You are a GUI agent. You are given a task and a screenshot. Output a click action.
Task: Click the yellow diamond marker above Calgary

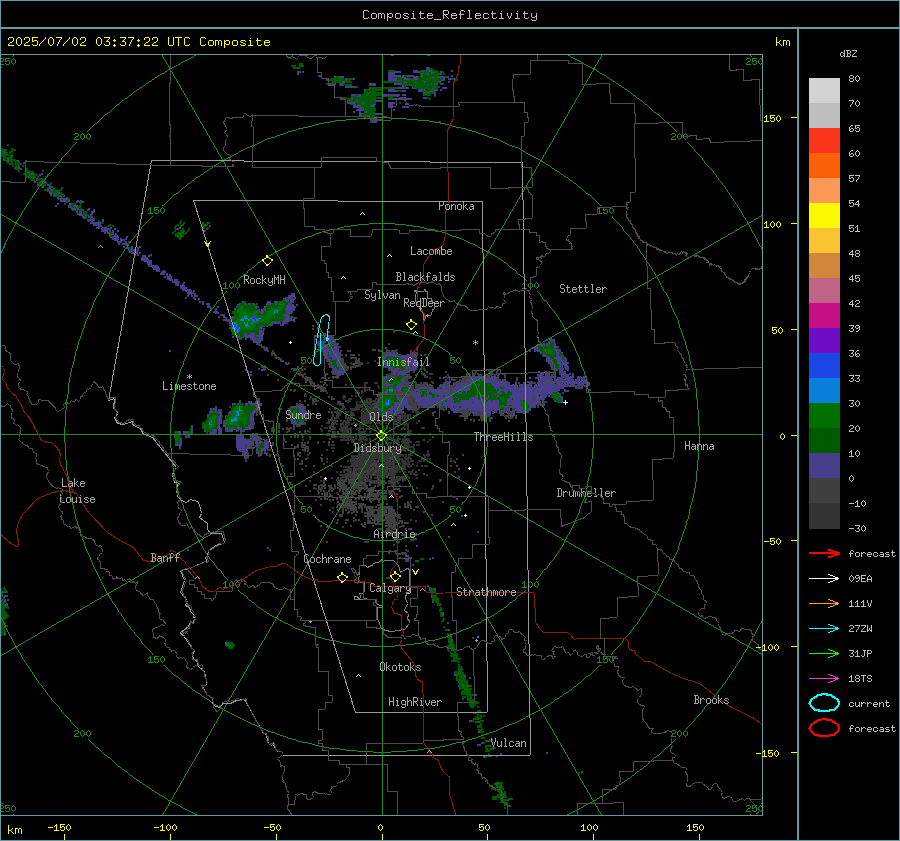coord(395,576)
